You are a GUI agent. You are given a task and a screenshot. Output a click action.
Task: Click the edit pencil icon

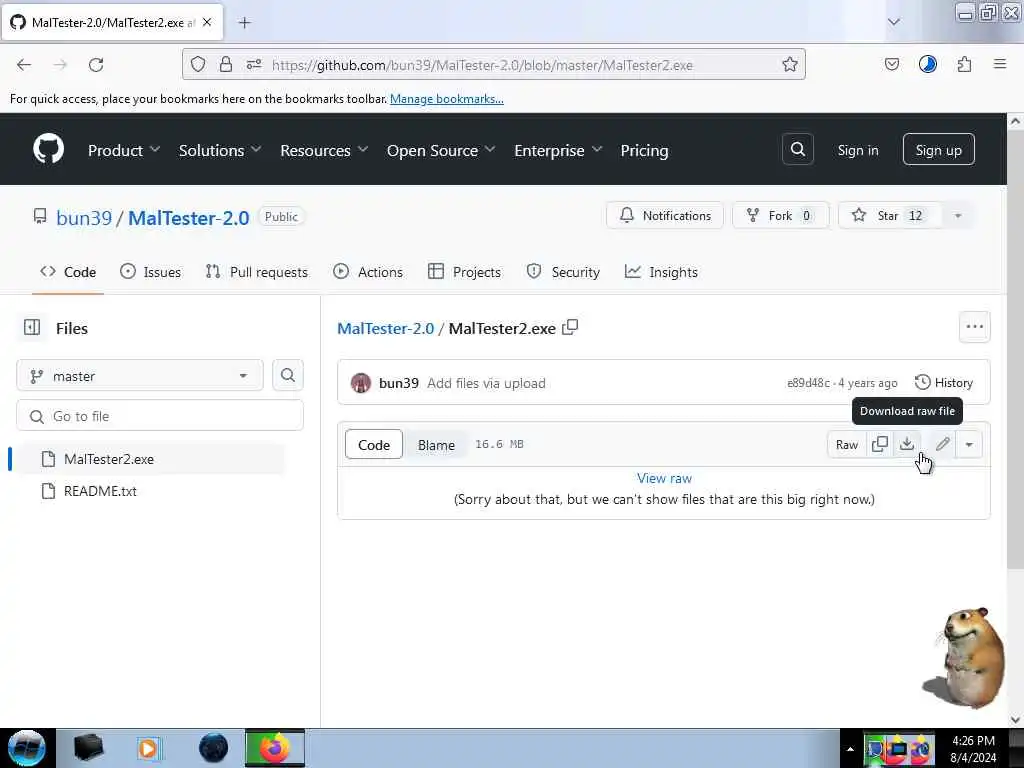(942, 444)
